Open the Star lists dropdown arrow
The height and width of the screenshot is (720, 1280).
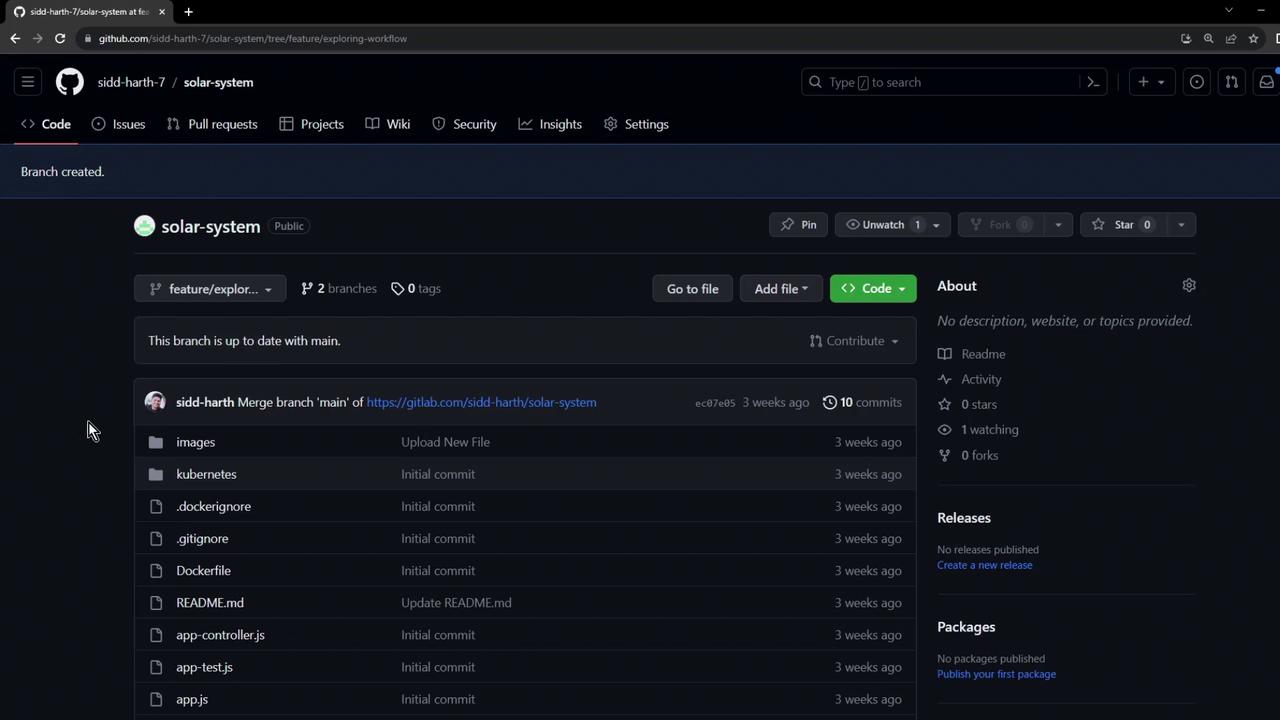point(1181,225)
